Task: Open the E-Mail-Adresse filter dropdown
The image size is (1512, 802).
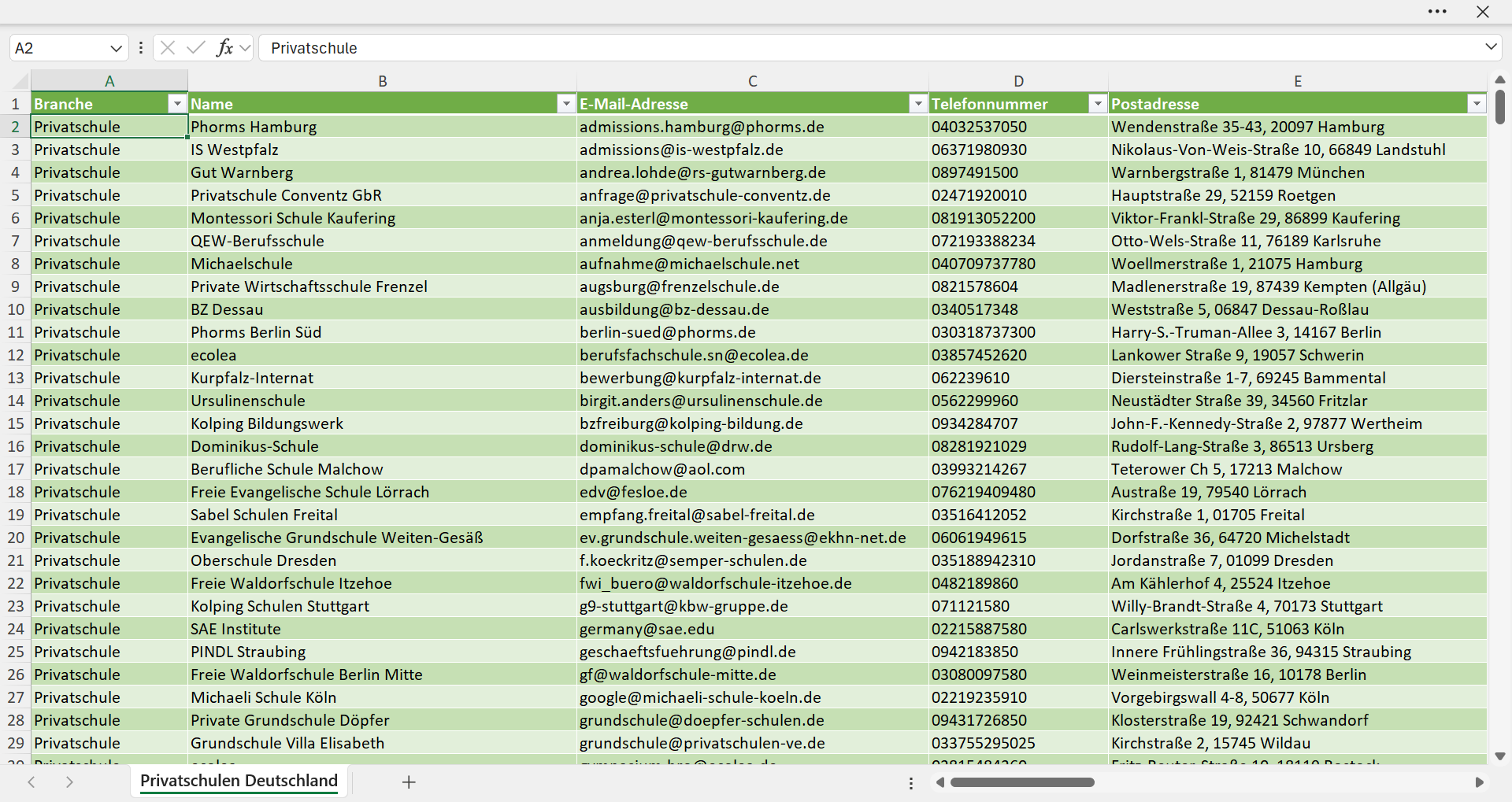Action: point(918,104)
